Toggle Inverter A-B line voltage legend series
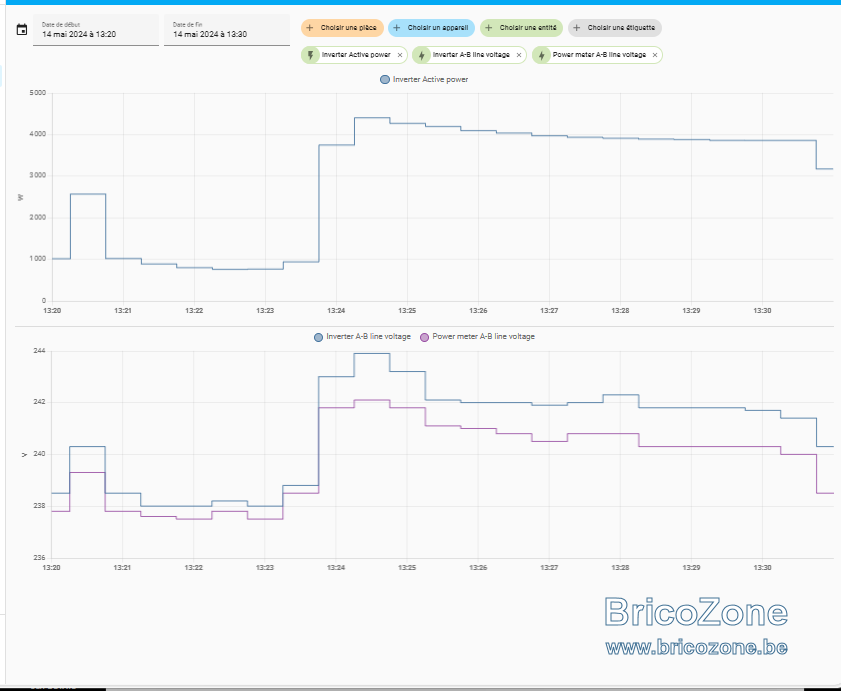Image resolution: width=841 pixels, height=691 pixels. (363, 337)
